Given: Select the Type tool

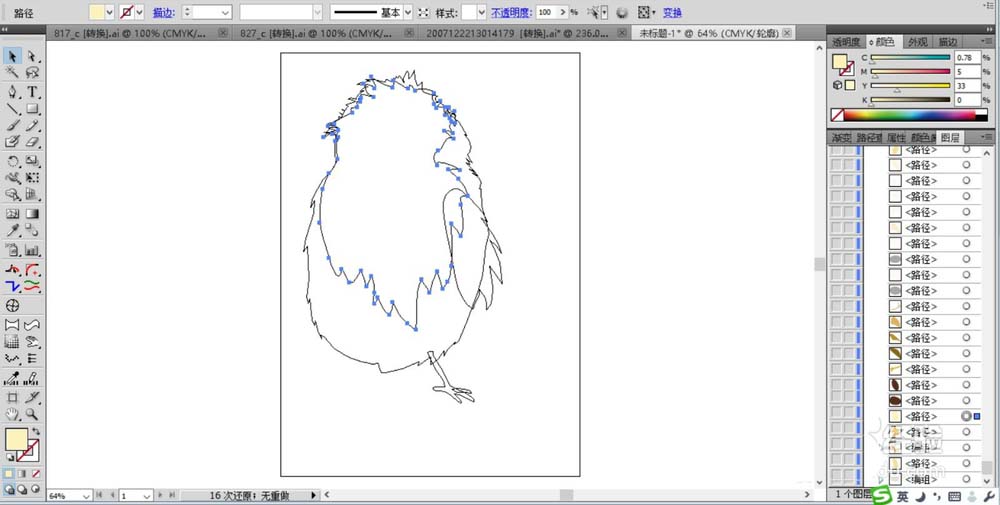Looking at the screenshot, I should click(x=33, y=92).
